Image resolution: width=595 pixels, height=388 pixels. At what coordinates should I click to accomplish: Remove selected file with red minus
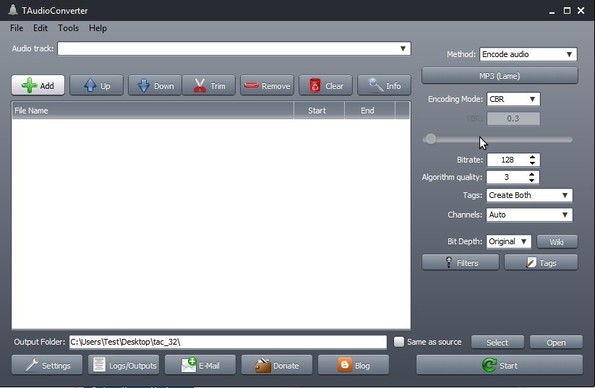pyautogui.click(x=267, y=85)
